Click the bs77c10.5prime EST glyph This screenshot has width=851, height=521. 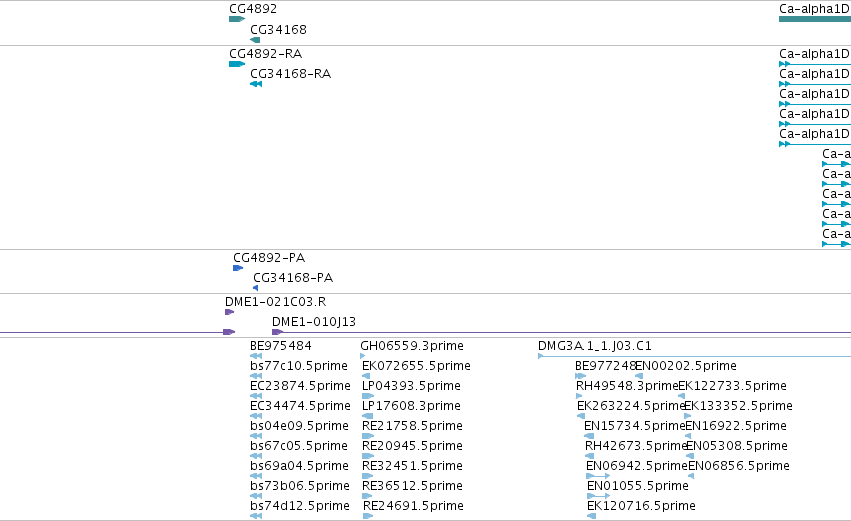256,376
